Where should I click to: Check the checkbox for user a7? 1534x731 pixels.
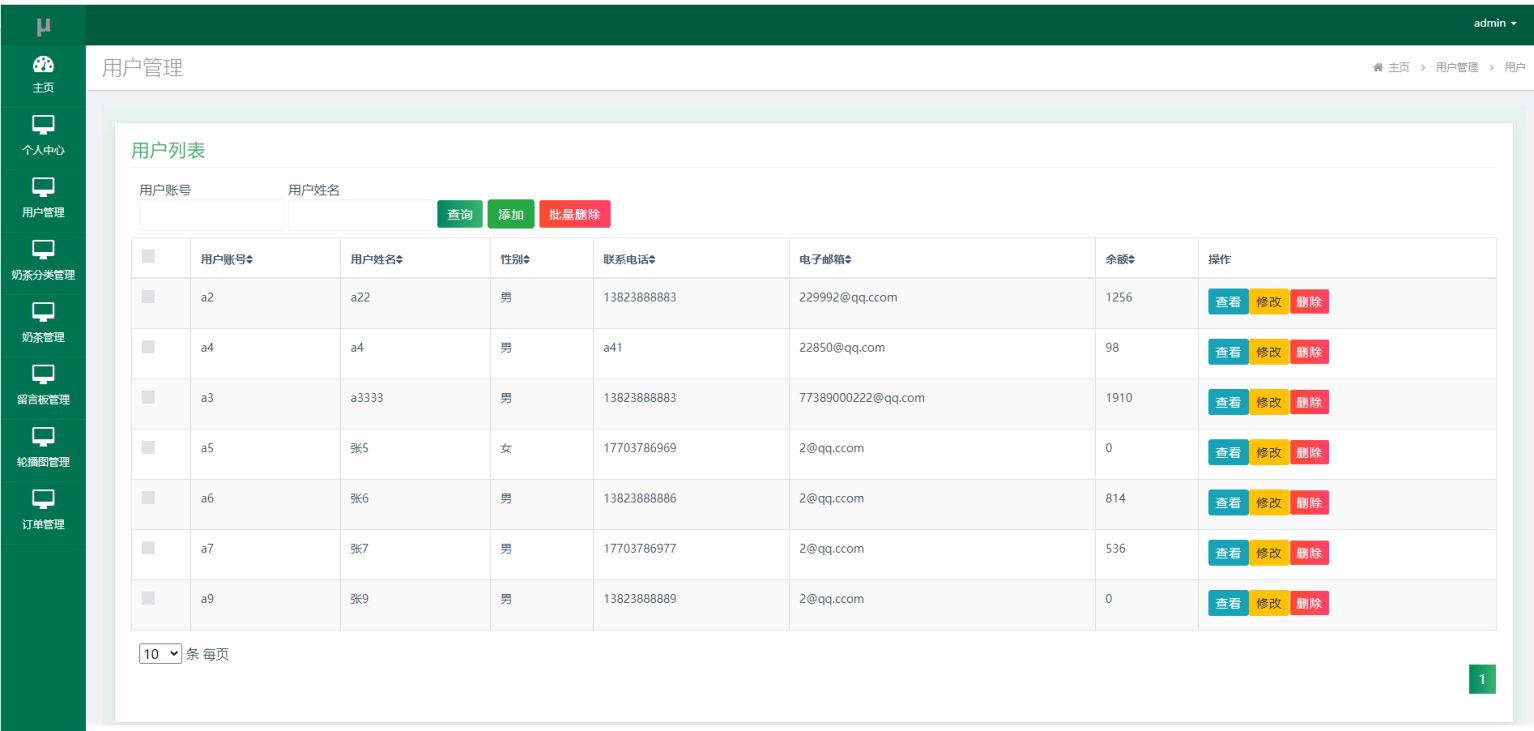pos(148,547)
